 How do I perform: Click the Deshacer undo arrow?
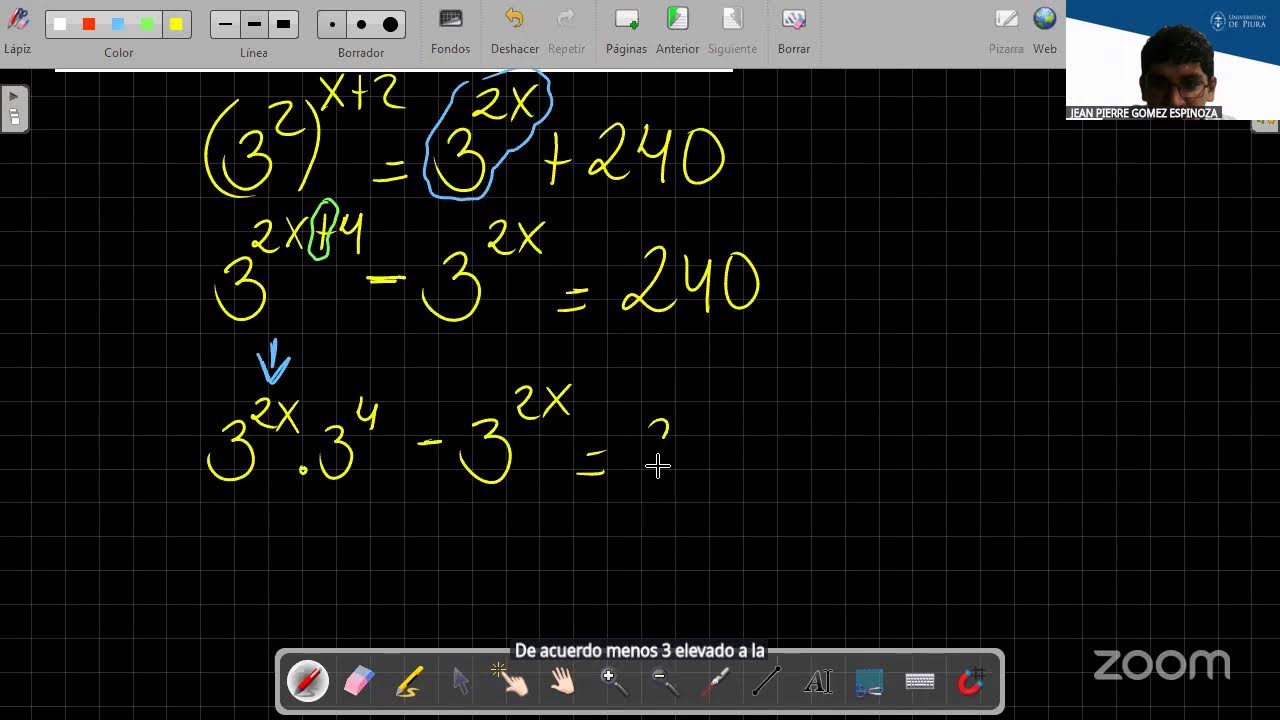514,30
